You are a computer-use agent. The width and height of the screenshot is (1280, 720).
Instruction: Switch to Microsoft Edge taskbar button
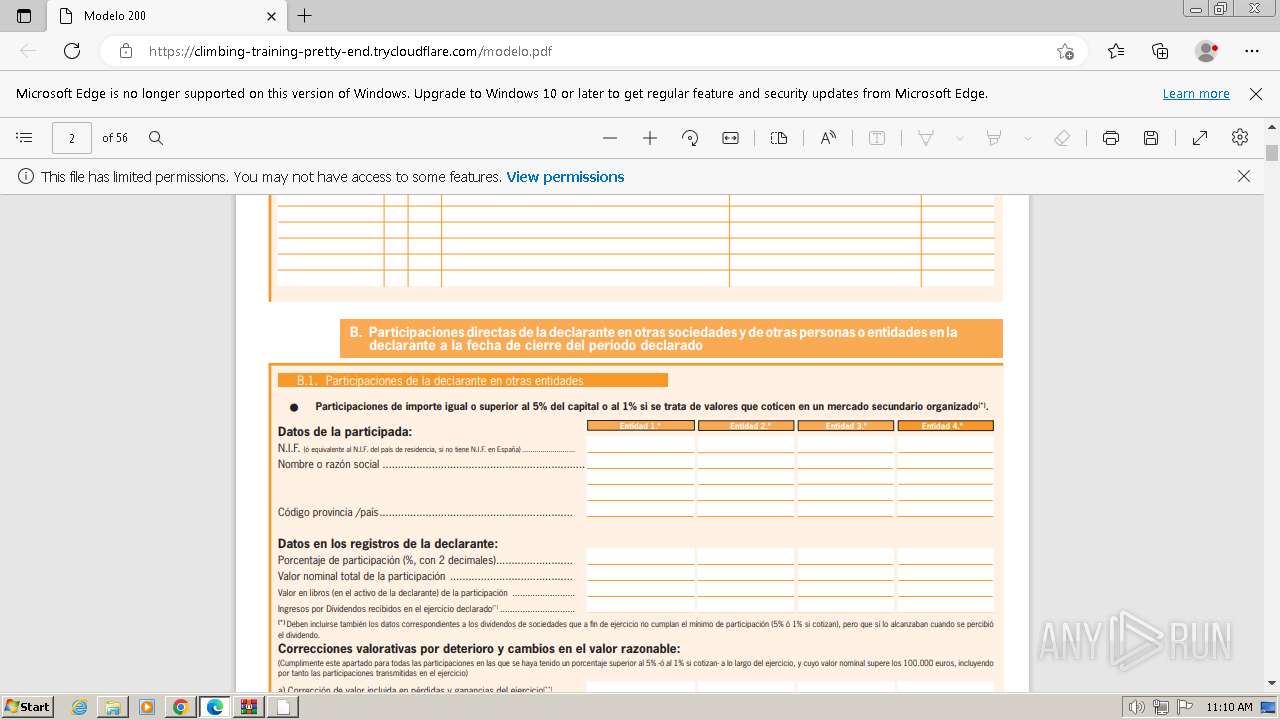click(x=215, y=707)
